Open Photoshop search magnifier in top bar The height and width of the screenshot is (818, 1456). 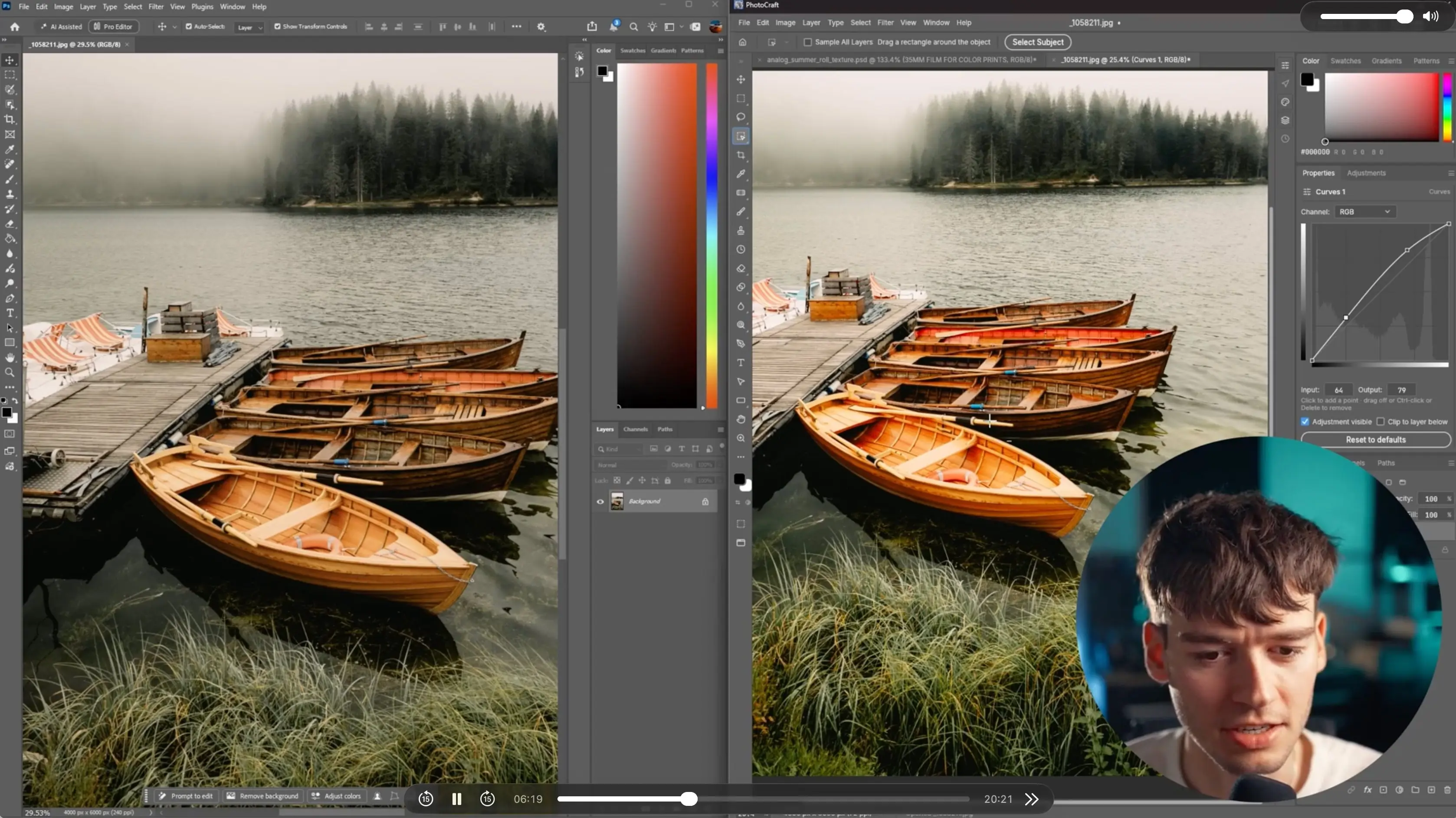[x=633, y=26]
